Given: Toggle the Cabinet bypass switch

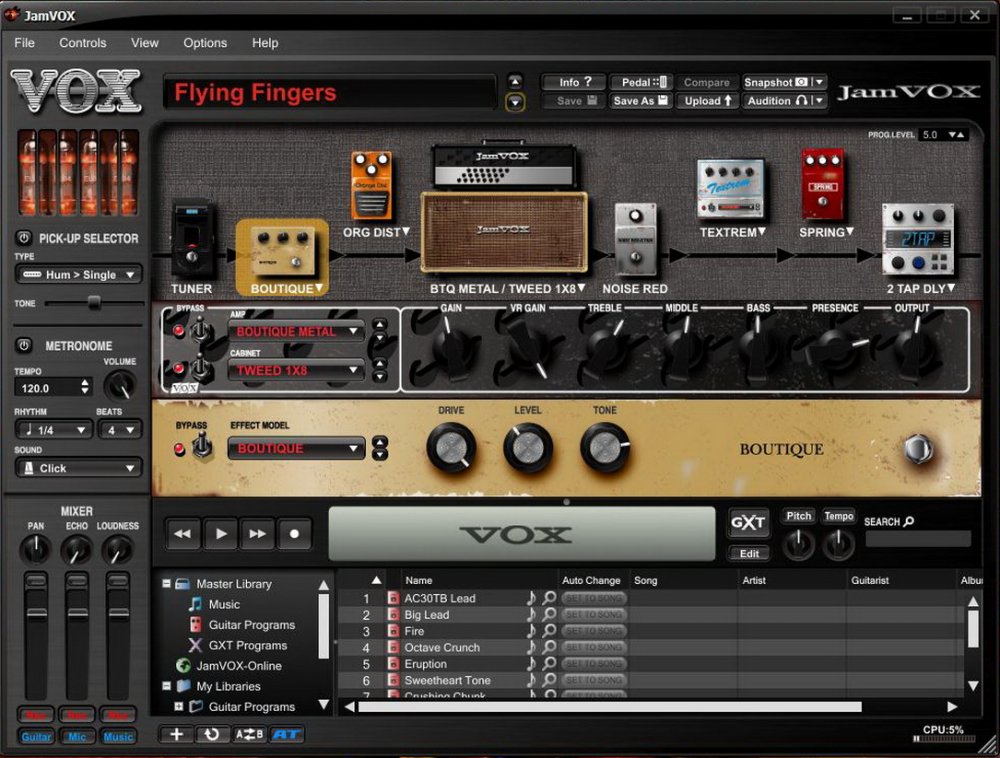Looking at the screenshot, I should 201,368.
